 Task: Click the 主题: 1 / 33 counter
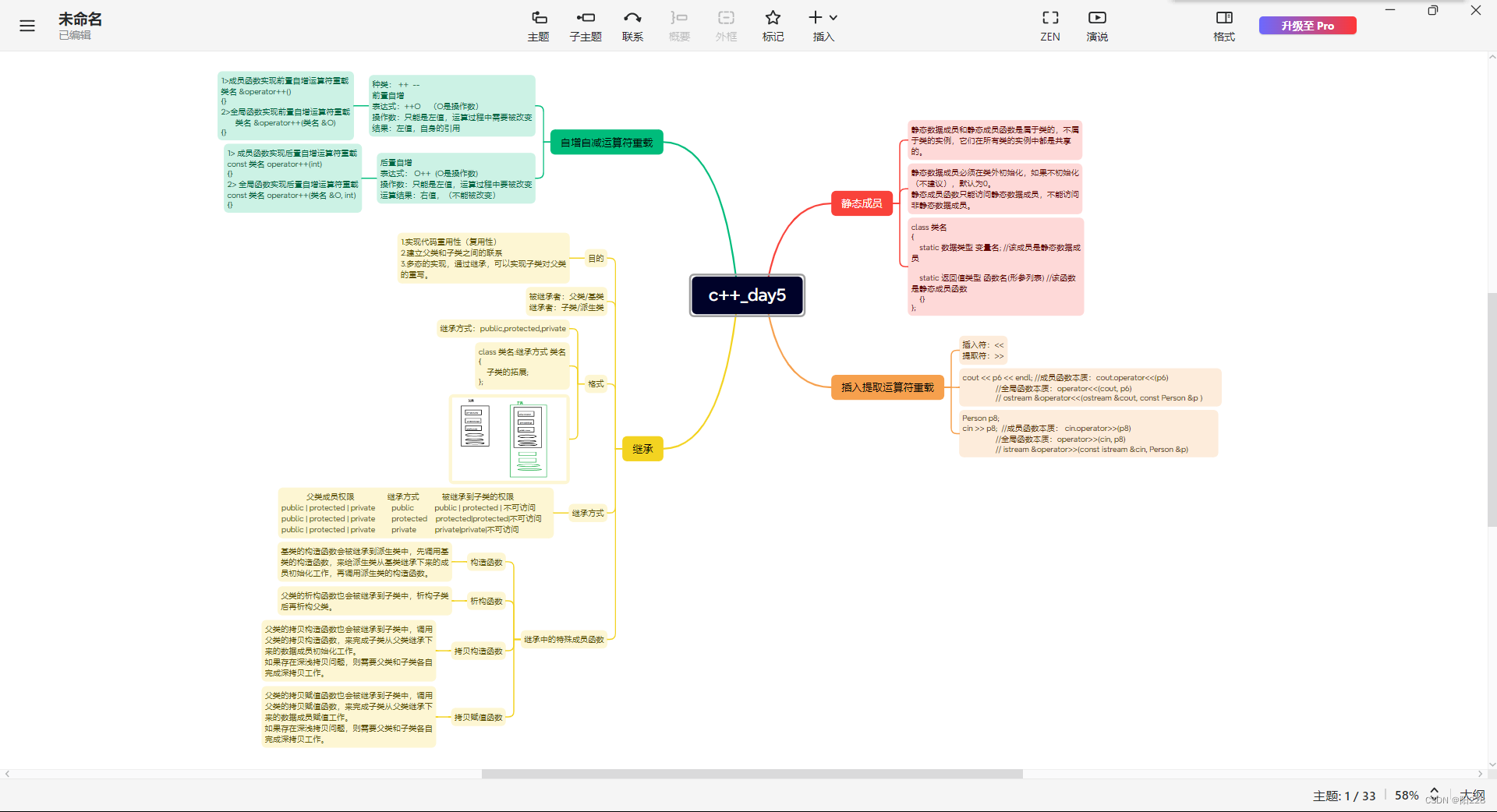point(1344,796)
